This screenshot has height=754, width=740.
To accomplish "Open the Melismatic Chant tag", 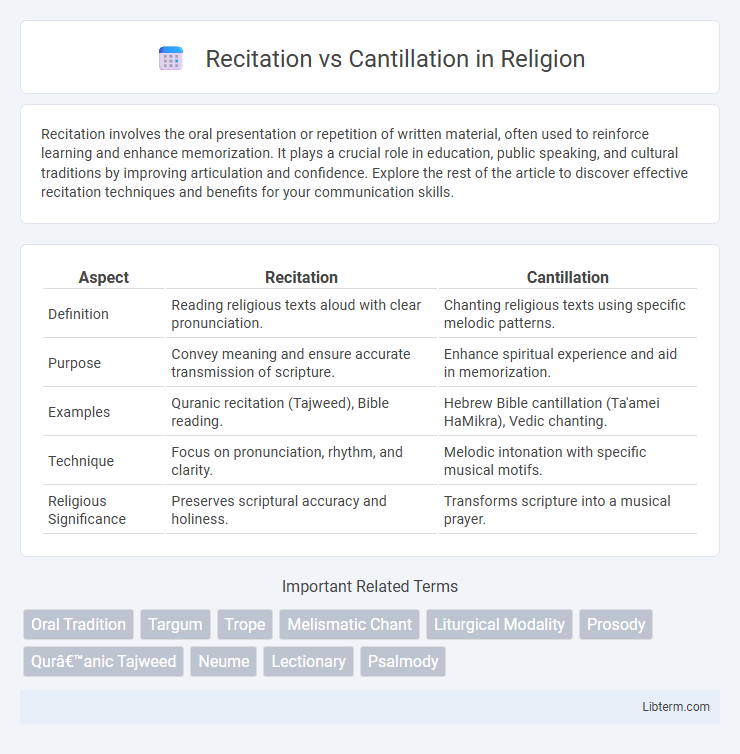I will (350, 624).
